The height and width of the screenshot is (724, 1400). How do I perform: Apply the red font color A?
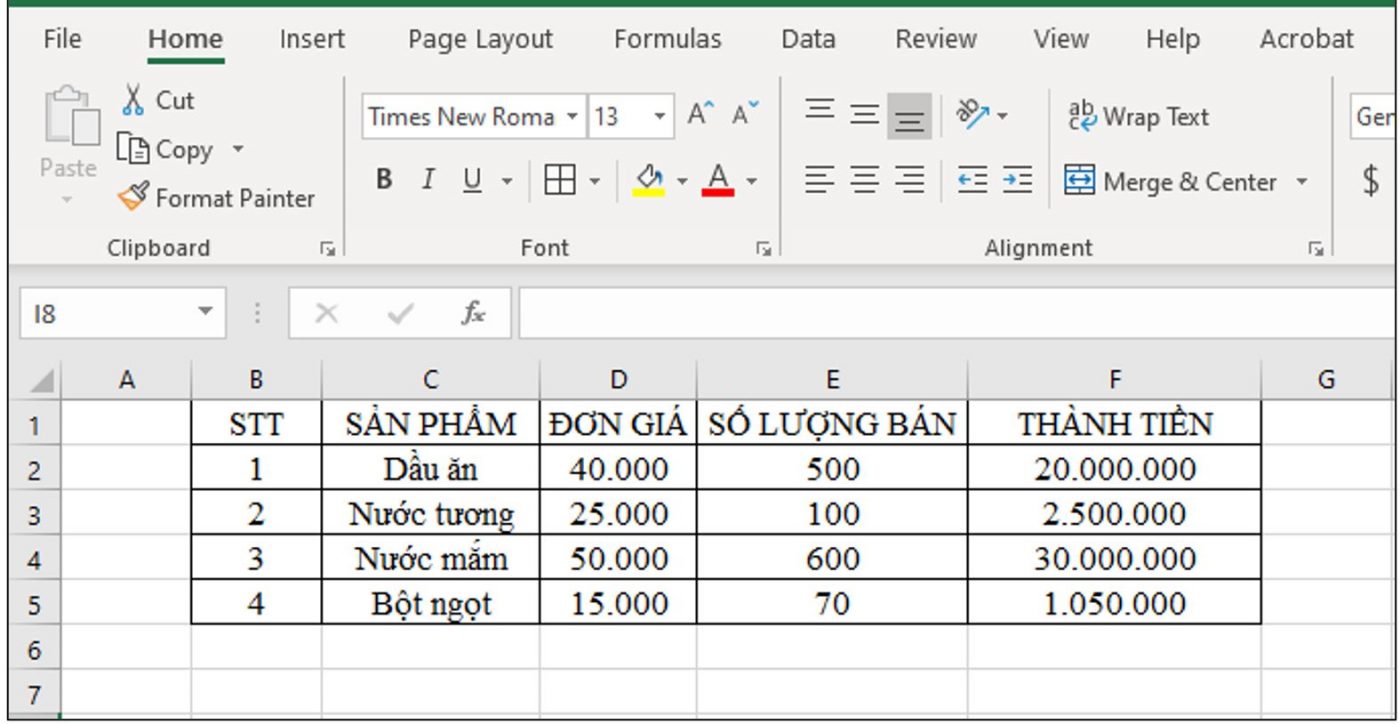(717, 181)
